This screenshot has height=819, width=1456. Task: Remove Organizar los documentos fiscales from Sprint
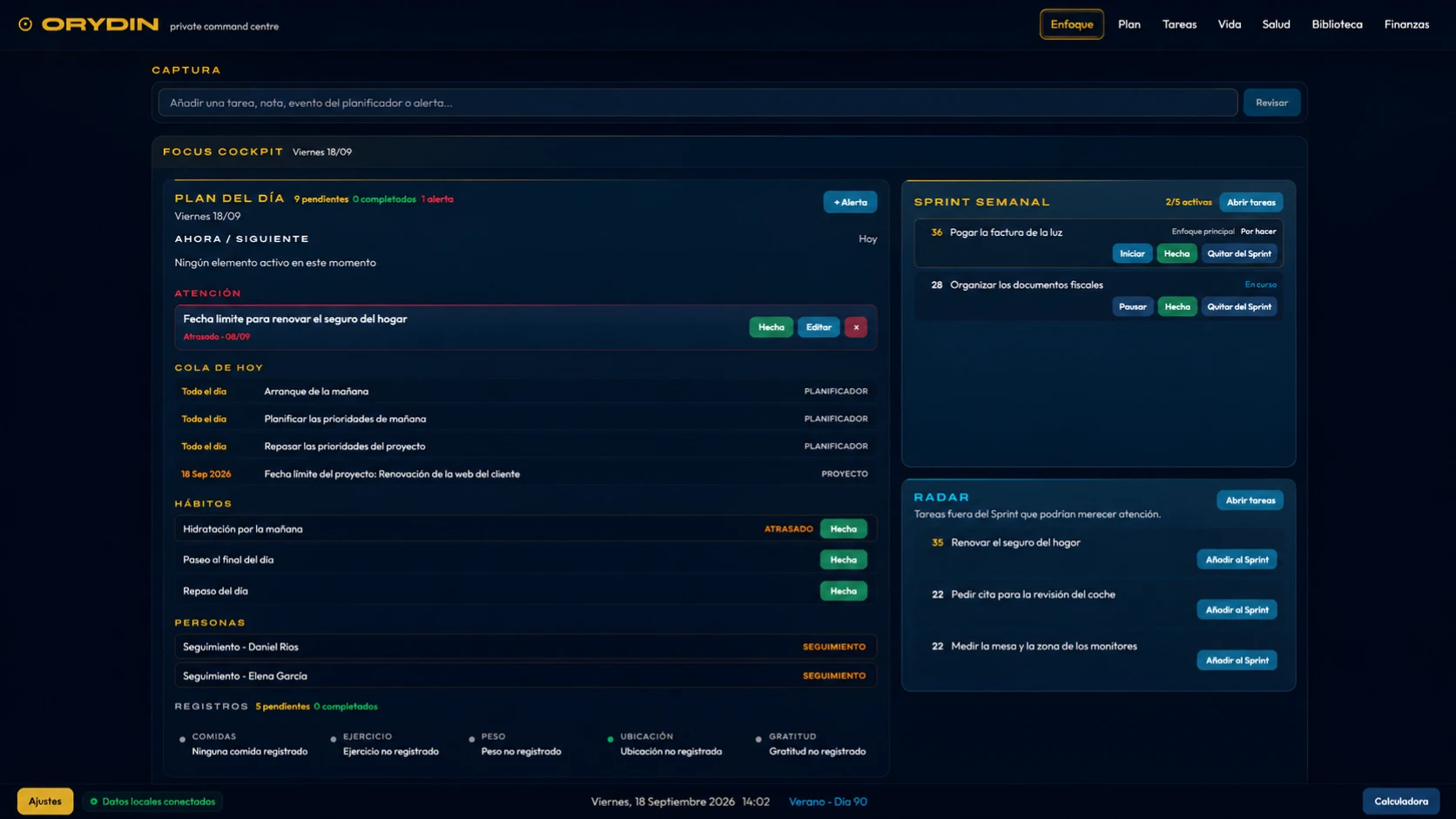(1239, 306)
